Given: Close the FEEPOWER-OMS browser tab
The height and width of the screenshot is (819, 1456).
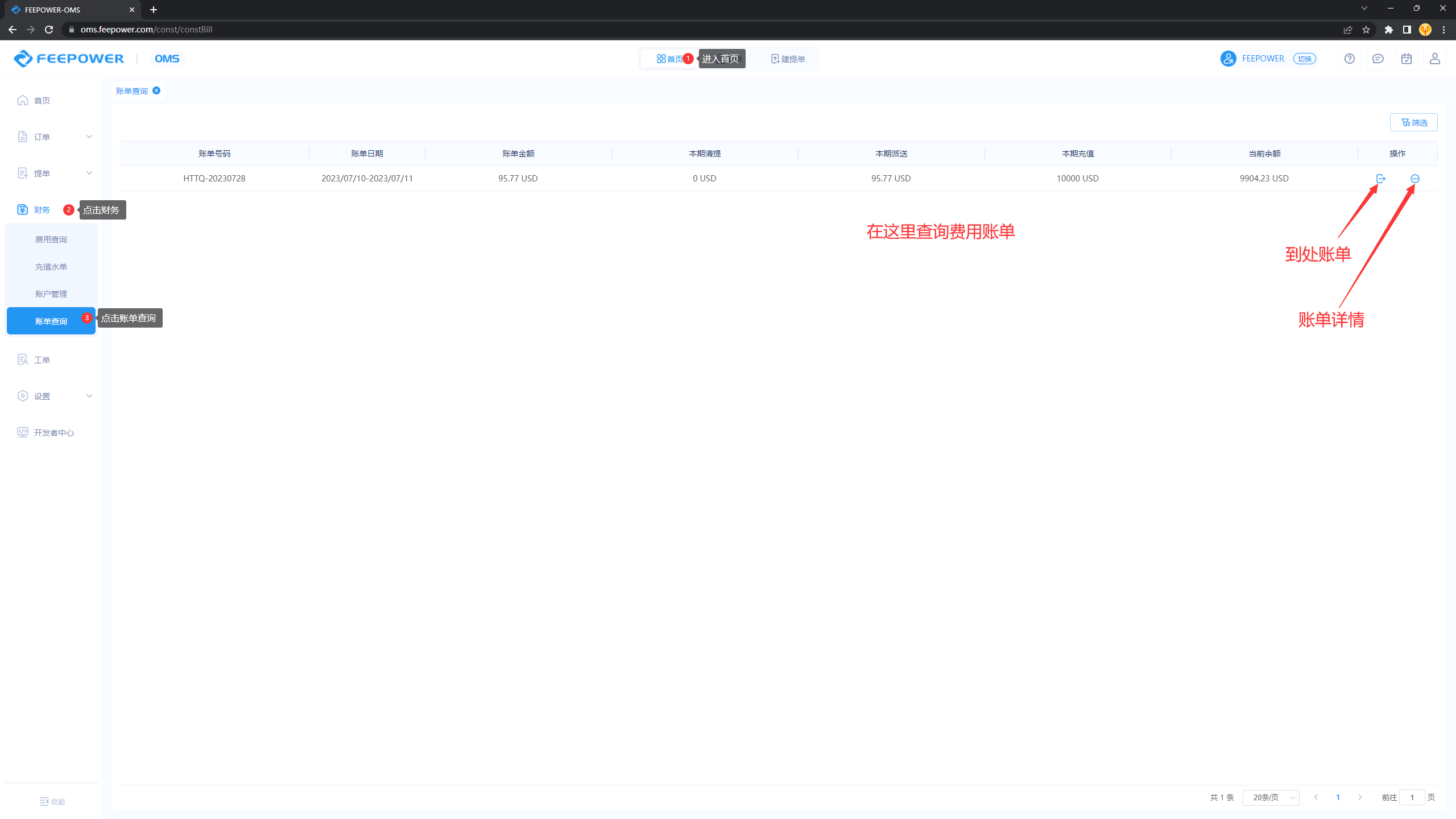Looking at the screenshot, I should pos(132,10).
